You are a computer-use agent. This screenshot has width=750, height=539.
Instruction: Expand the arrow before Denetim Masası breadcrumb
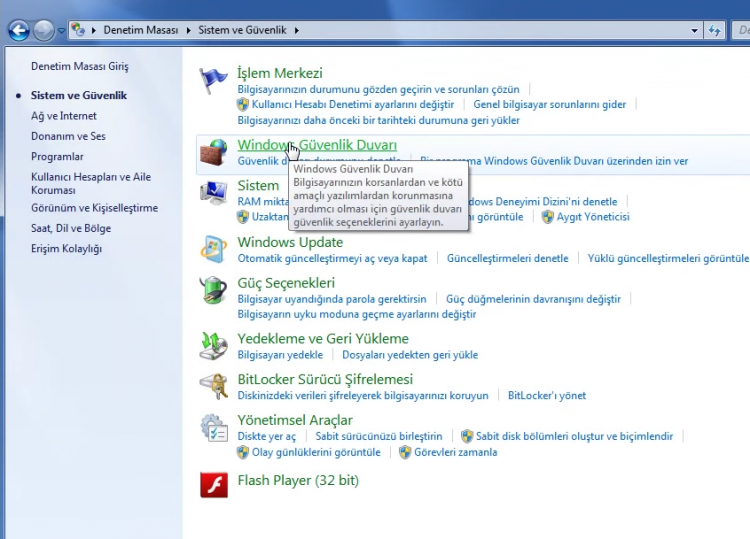click(x=94, y=30)
